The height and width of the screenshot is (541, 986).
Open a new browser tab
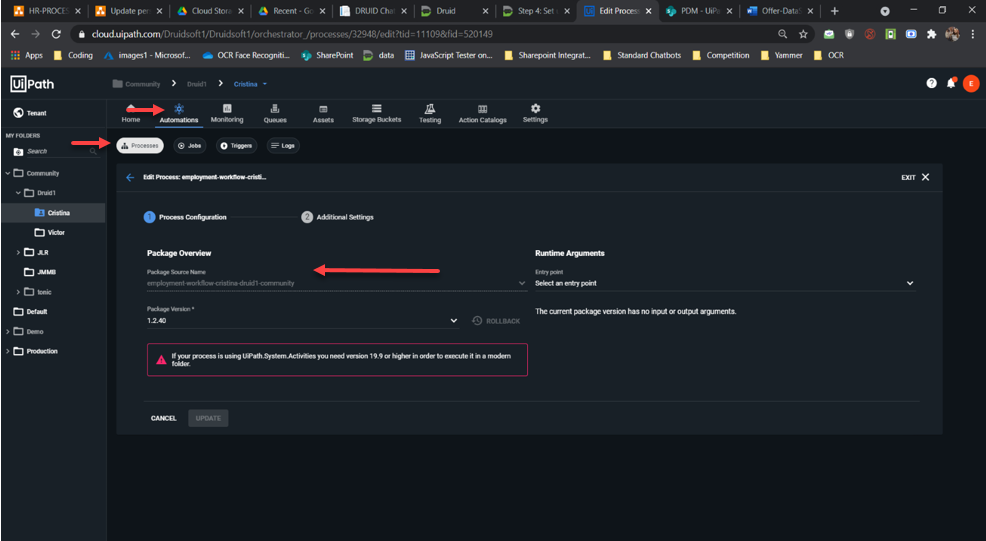coord(834,11)
